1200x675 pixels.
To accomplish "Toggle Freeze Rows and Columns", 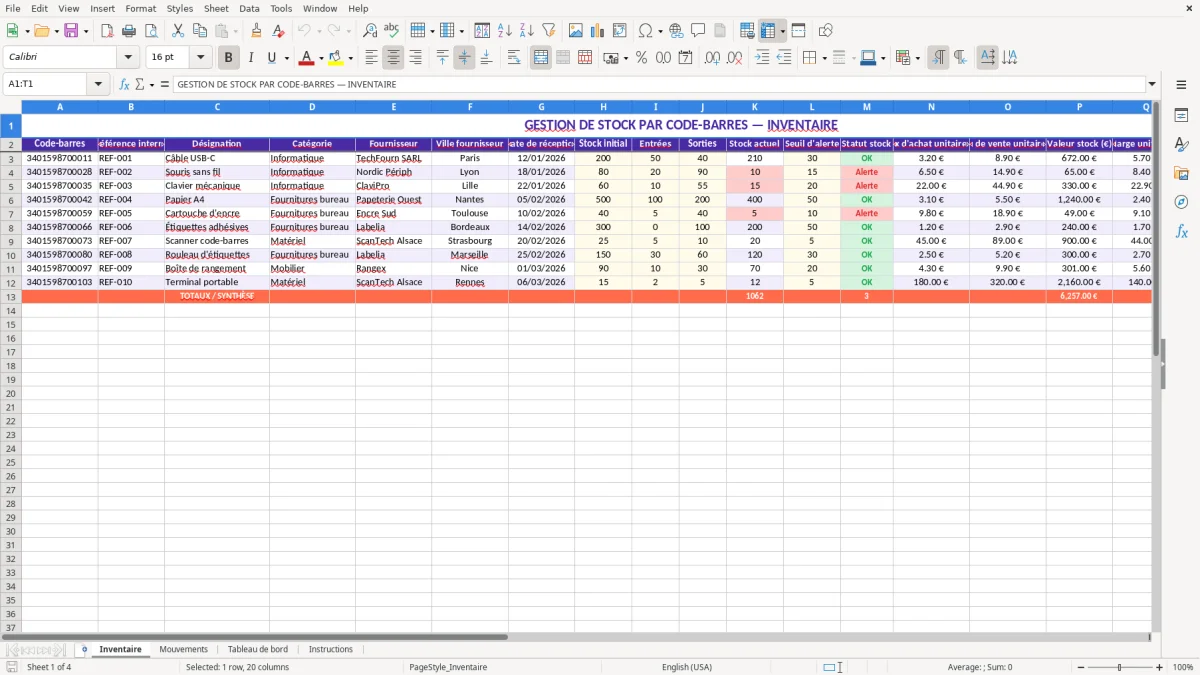I will coord(769,31).
